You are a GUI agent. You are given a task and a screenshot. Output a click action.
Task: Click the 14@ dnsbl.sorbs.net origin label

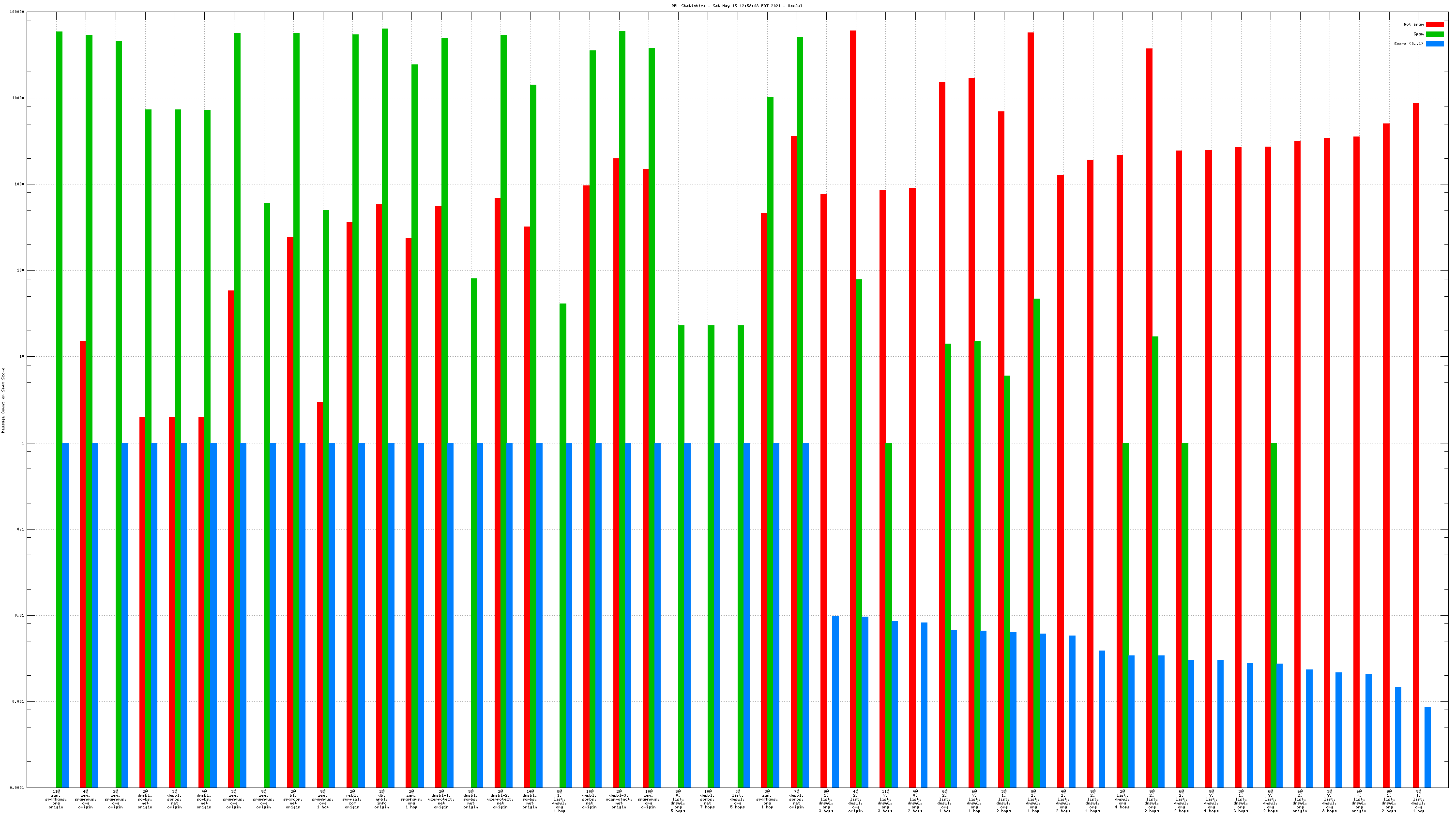530,799
